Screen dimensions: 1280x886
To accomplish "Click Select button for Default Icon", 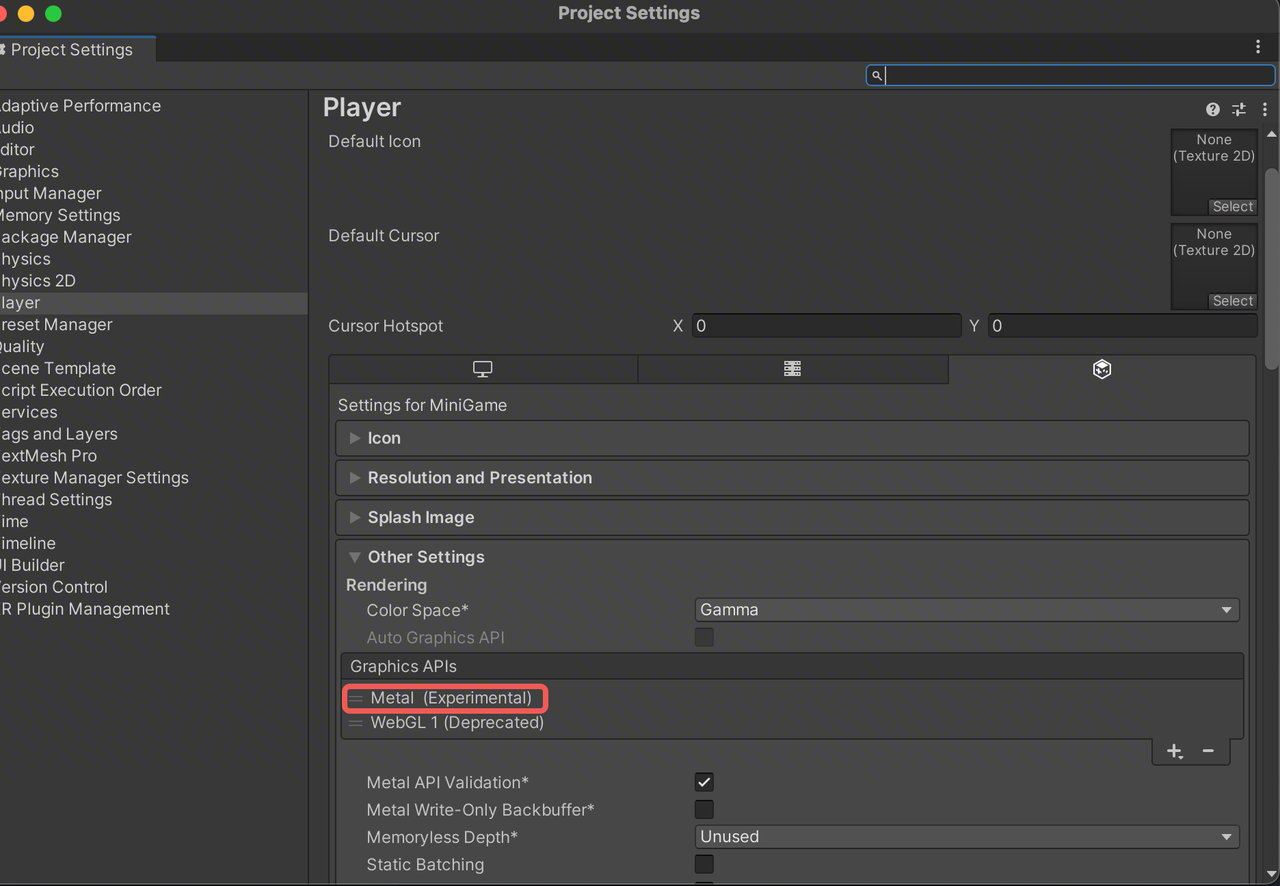I will click(x=1232, y=207).
